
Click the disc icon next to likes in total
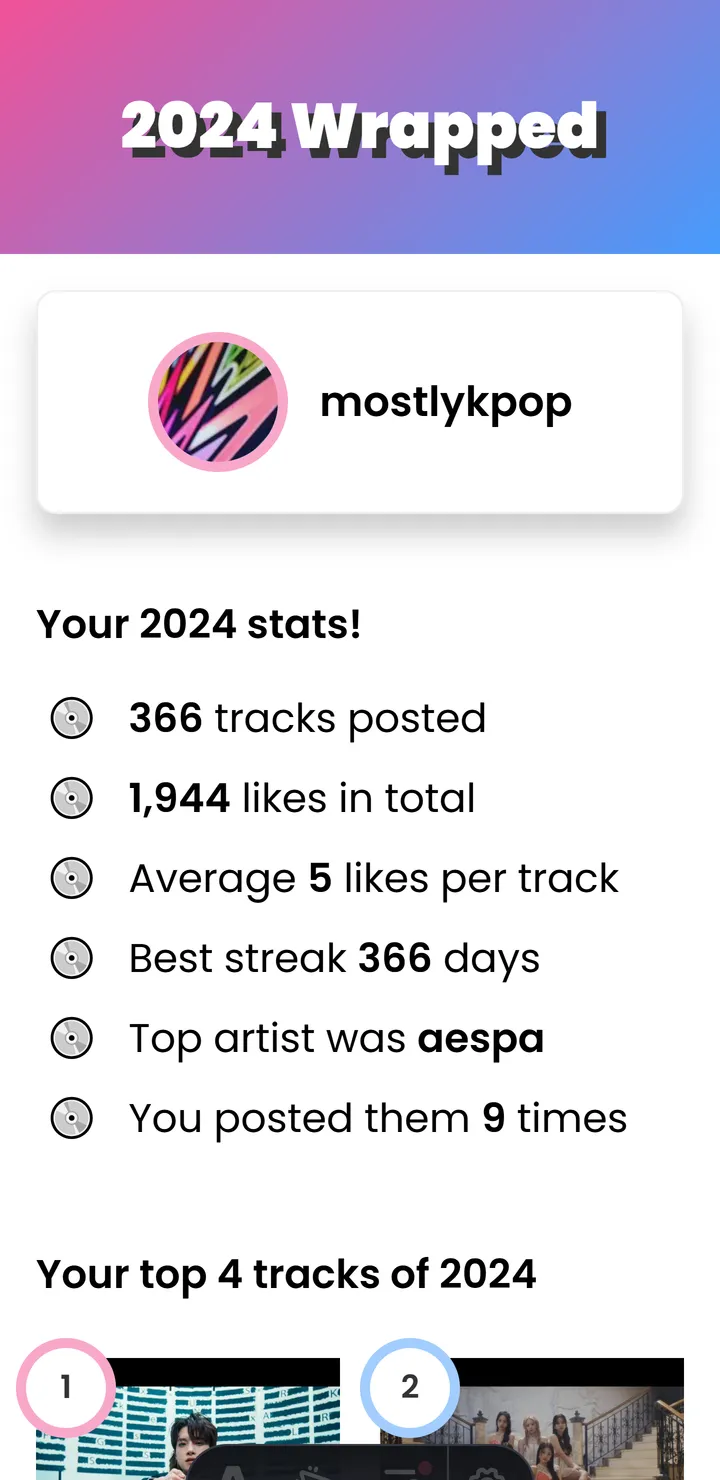71,798
